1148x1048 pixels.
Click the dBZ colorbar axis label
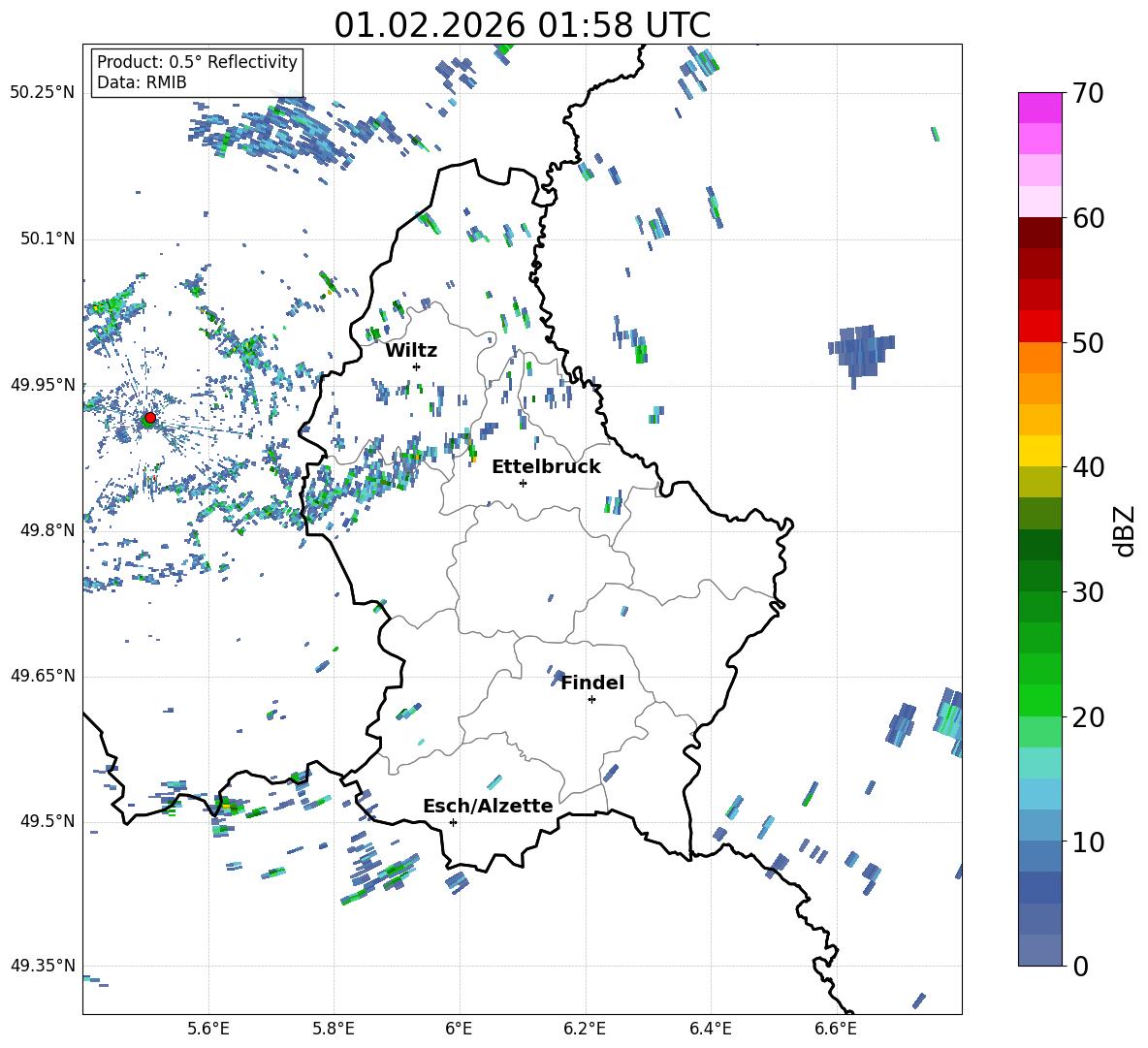[x=1125, y=531]
